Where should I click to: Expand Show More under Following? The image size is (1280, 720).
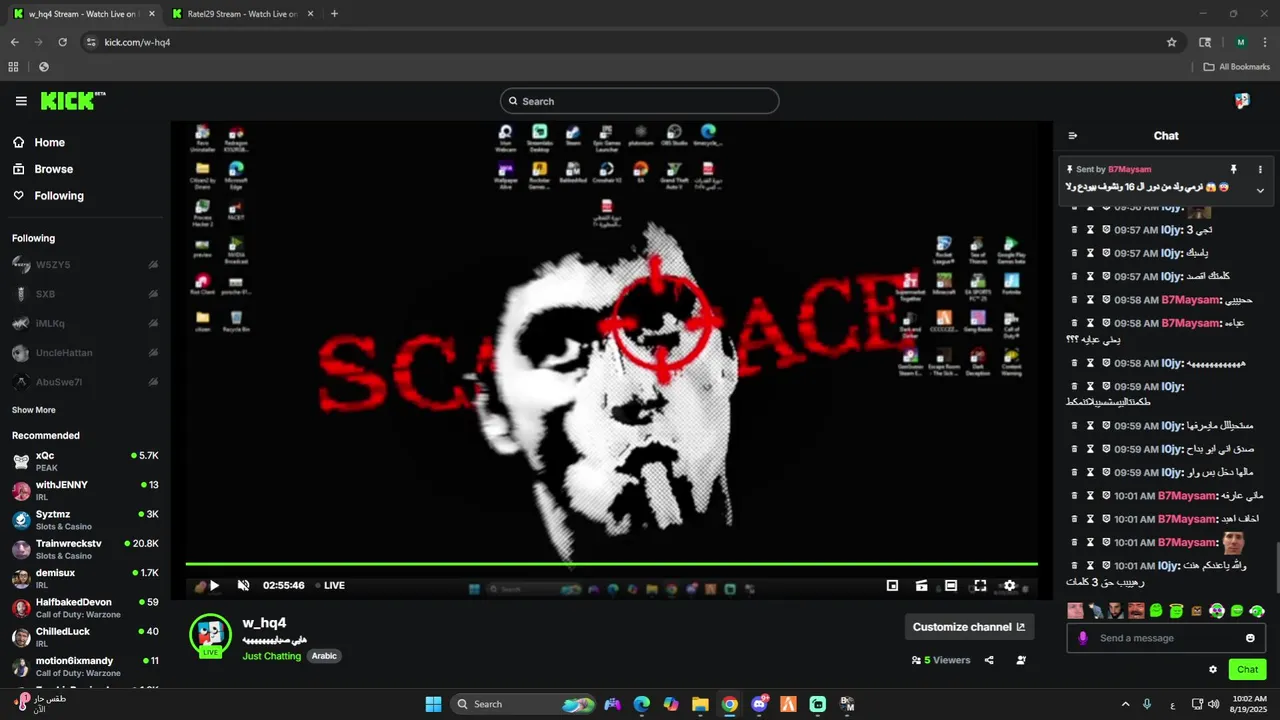coord(34,410)
